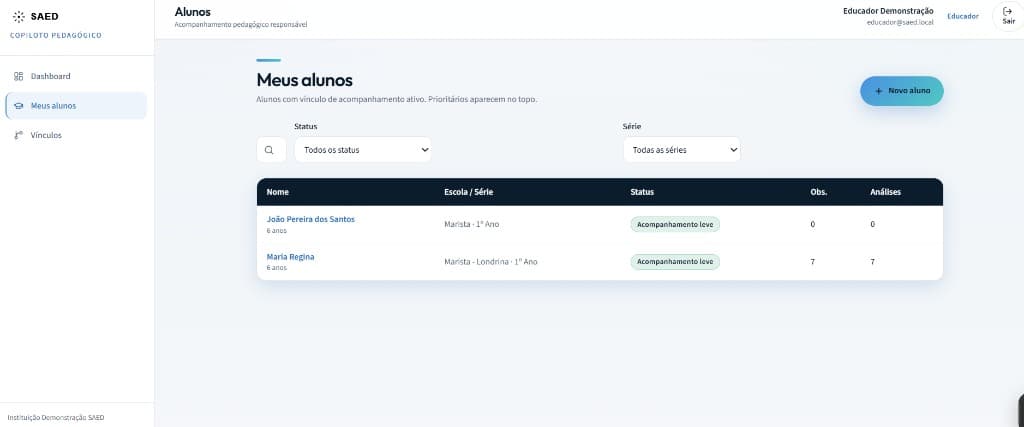1024x427 pixels.
Task: Click Marista - Londrina · 1º Ano cell
Action: tap(491, 262)
